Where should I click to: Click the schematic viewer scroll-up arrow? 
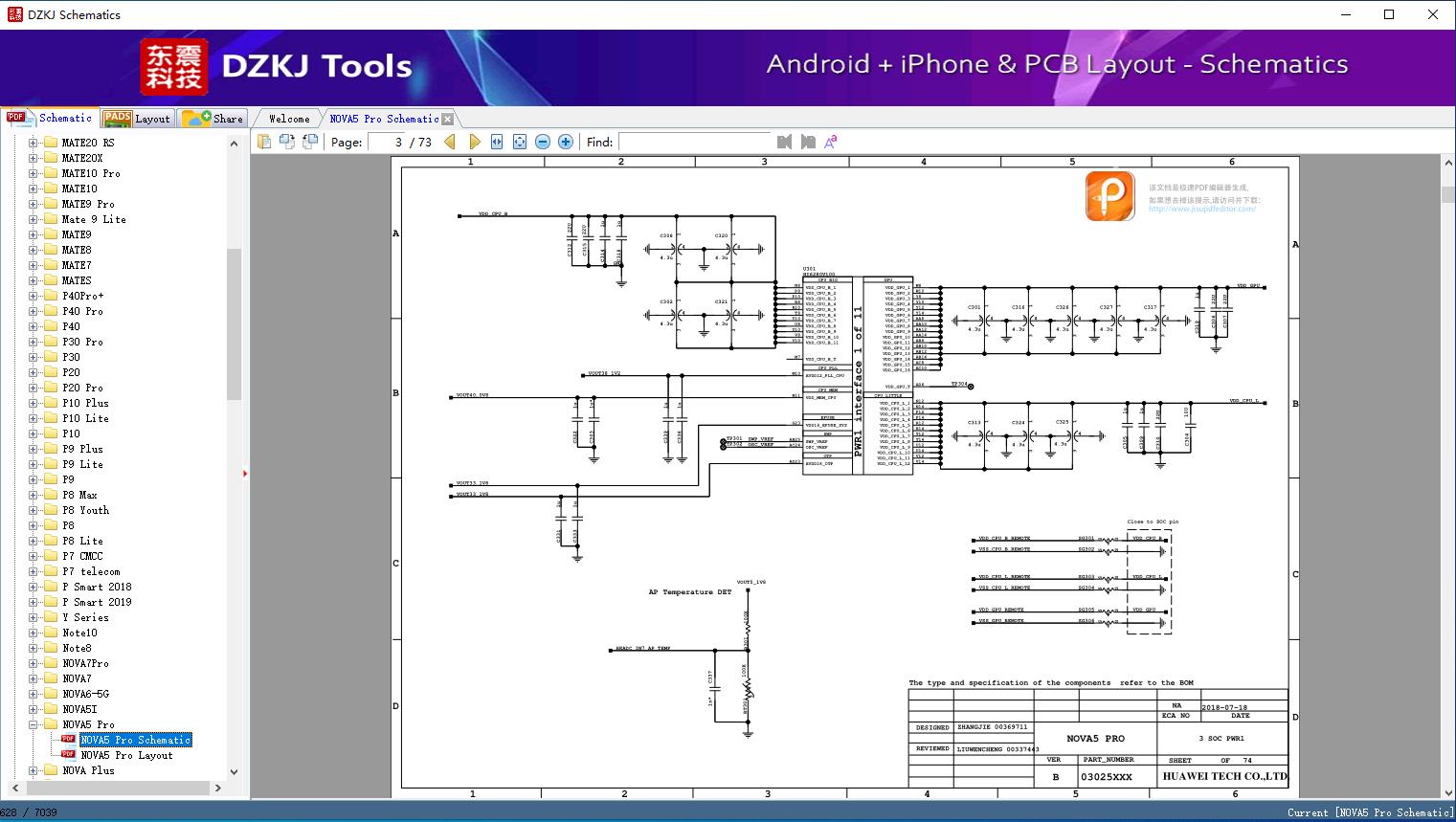click(x=1448, y=163)
